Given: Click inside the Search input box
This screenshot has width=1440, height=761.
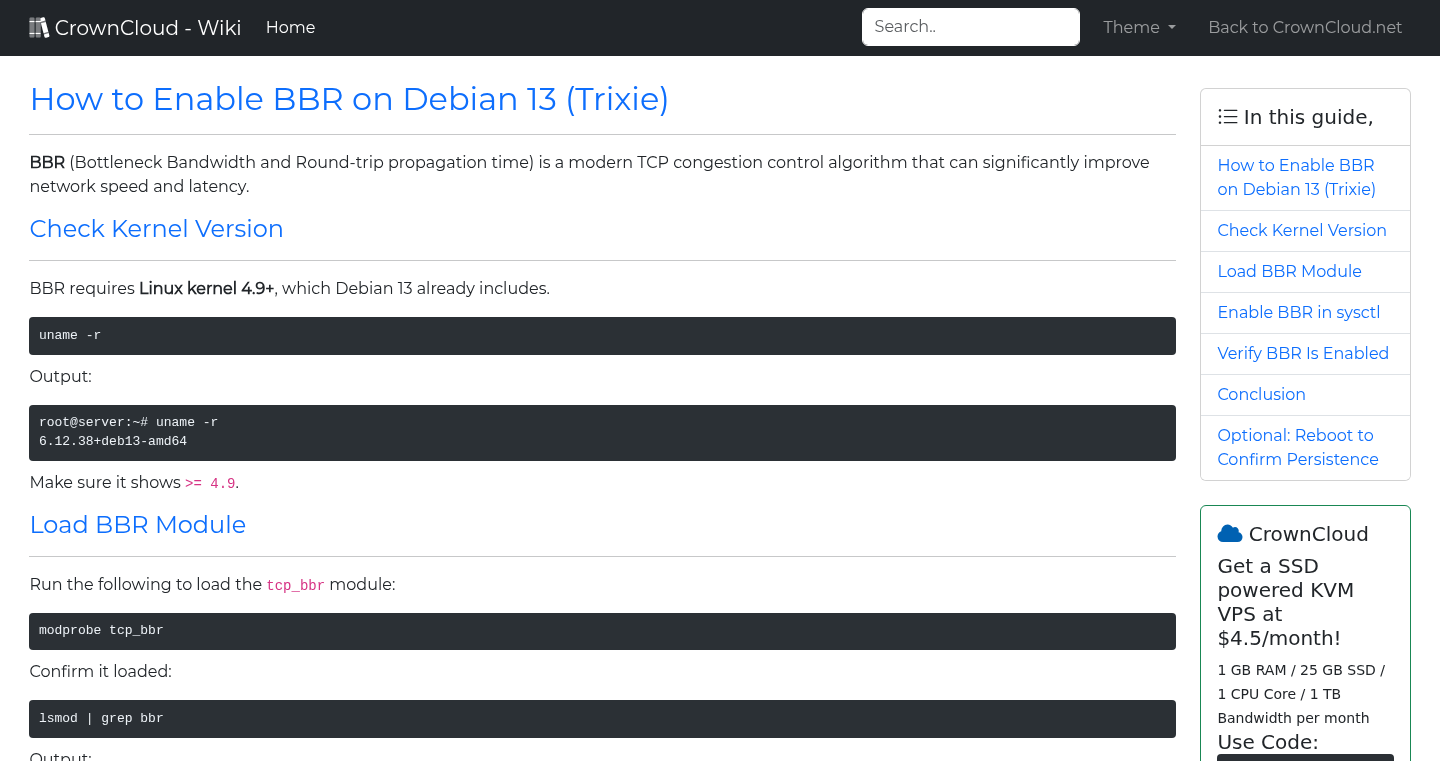Looking at the screenshot, I should point(969,27).
